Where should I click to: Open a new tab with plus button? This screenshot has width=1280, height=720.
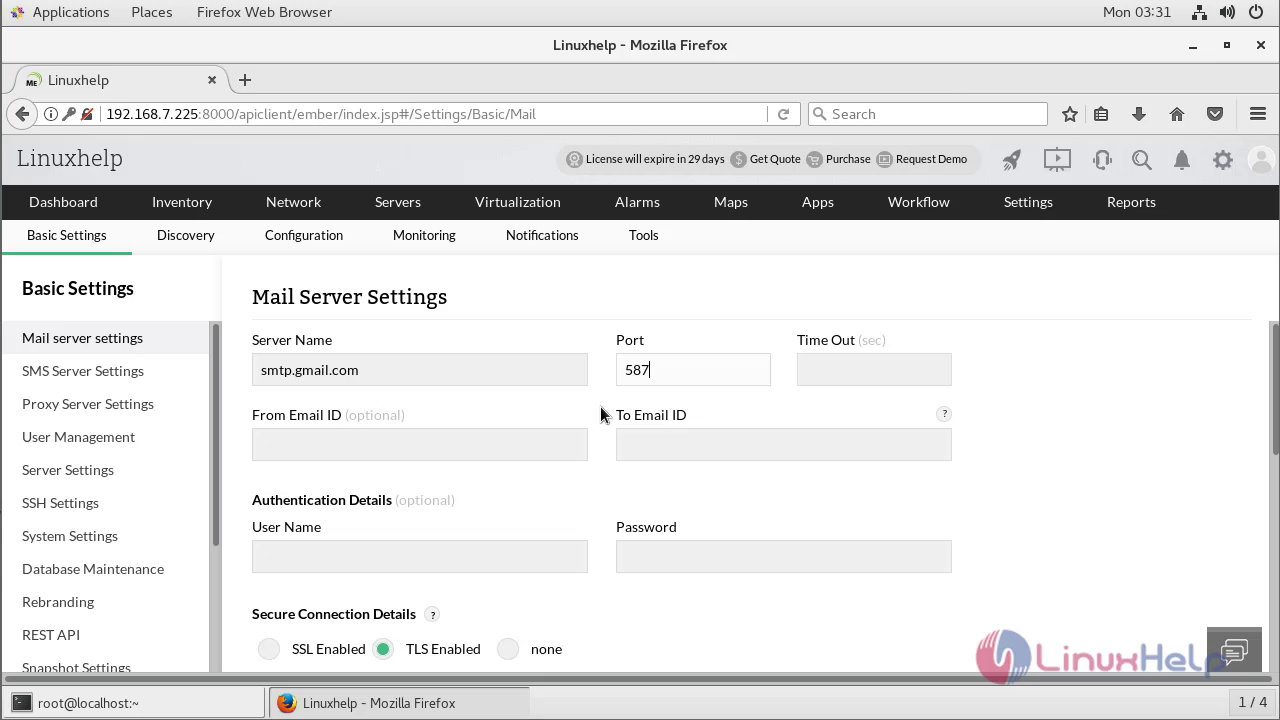pyautogui.click(x=245, y=80)
